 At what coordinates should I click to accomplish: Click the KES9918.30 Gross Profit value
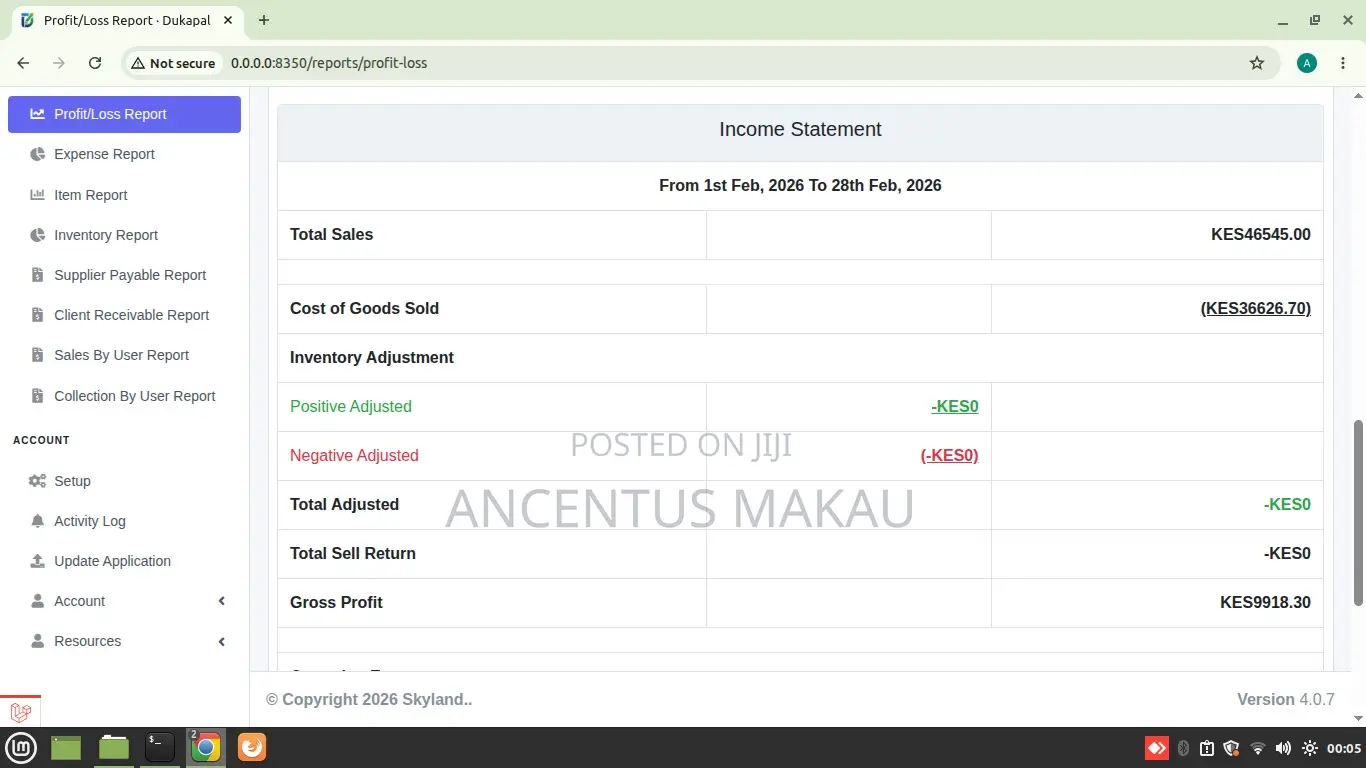1265,602
